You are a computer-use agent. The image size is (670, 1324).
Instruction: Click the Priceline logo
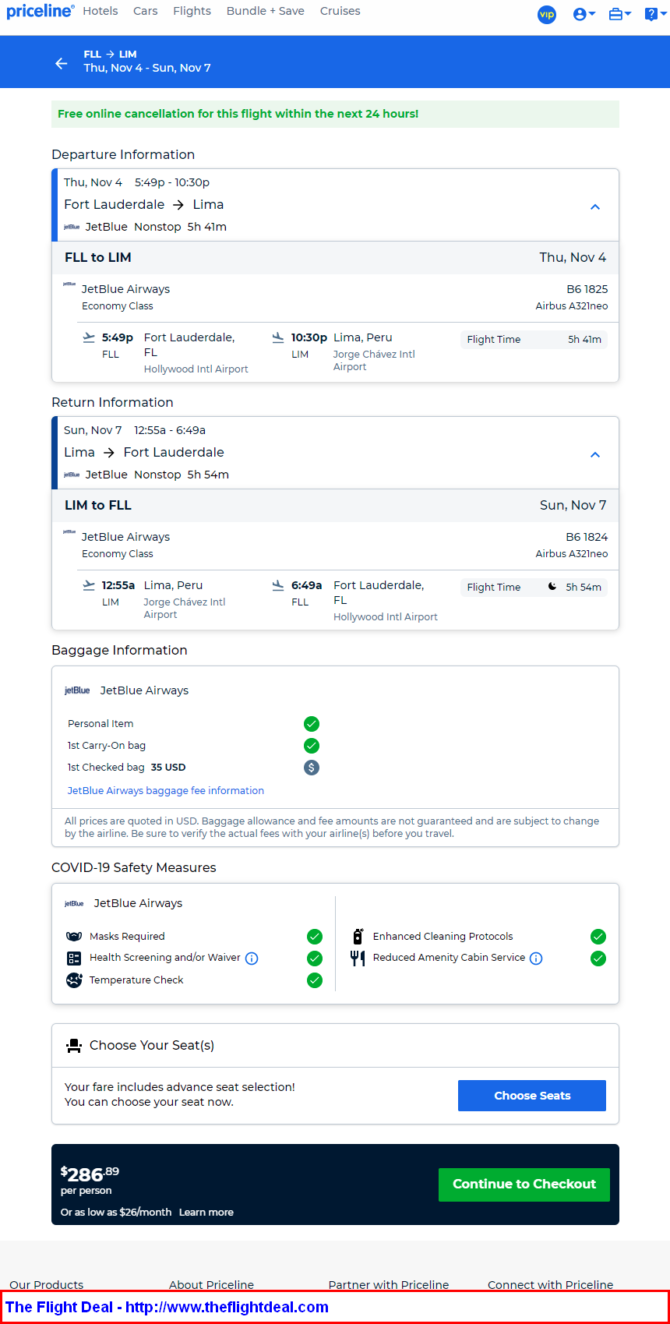pyautogui.click(x=40, y=12)
